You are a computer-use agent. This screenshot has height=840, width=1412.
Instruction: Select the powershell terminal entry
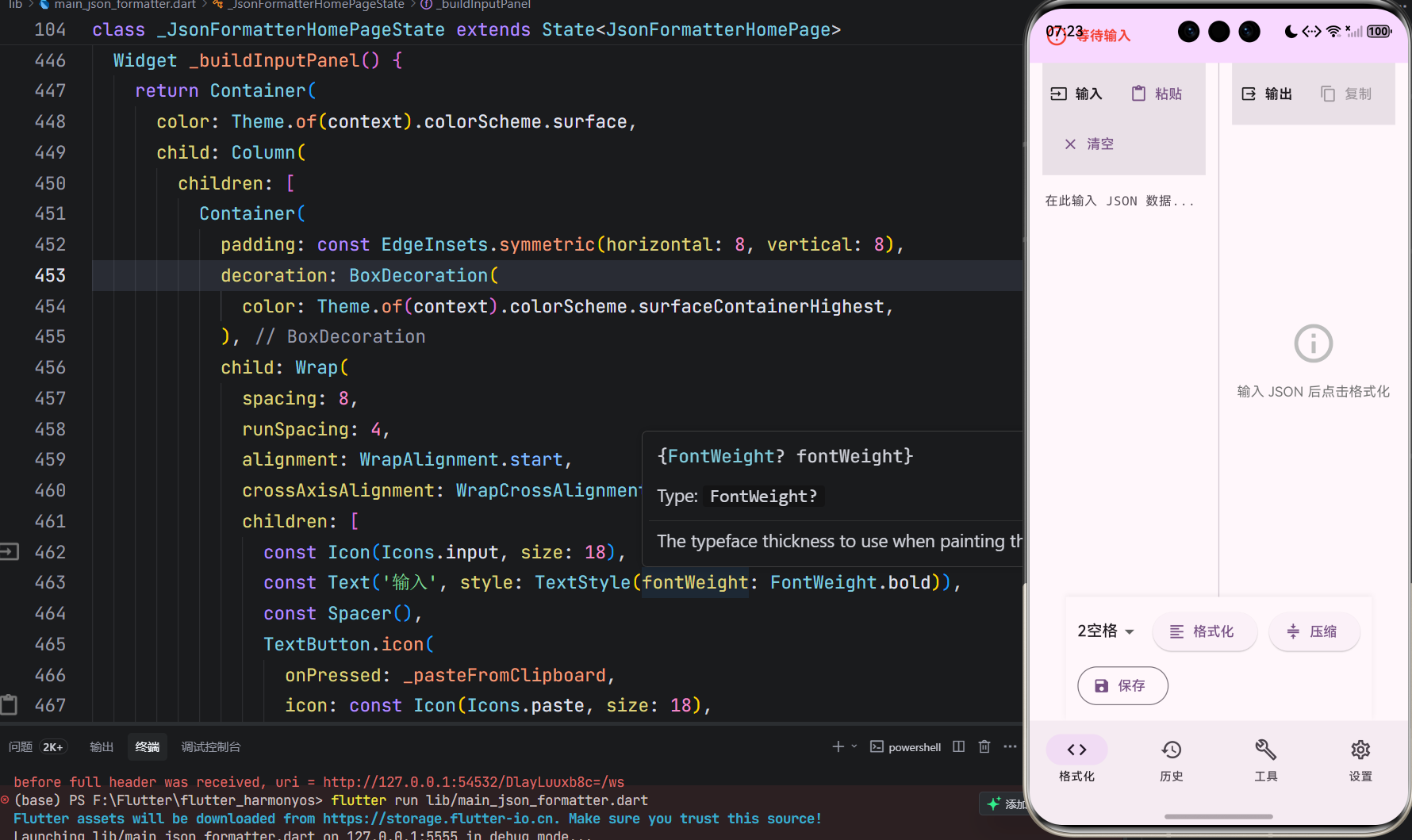click(906, 747)
